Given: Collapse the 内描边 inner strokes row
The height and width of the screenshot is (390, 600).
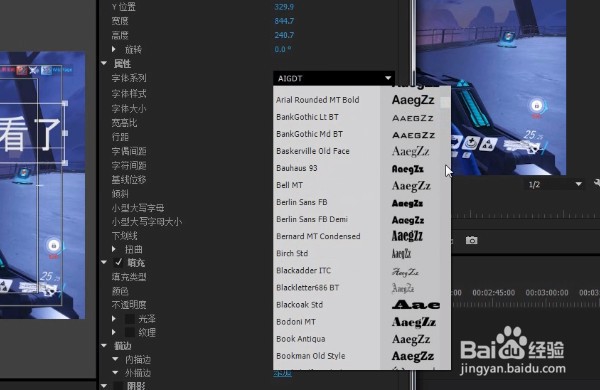Looking at the screenshot, I should [115, 359].
